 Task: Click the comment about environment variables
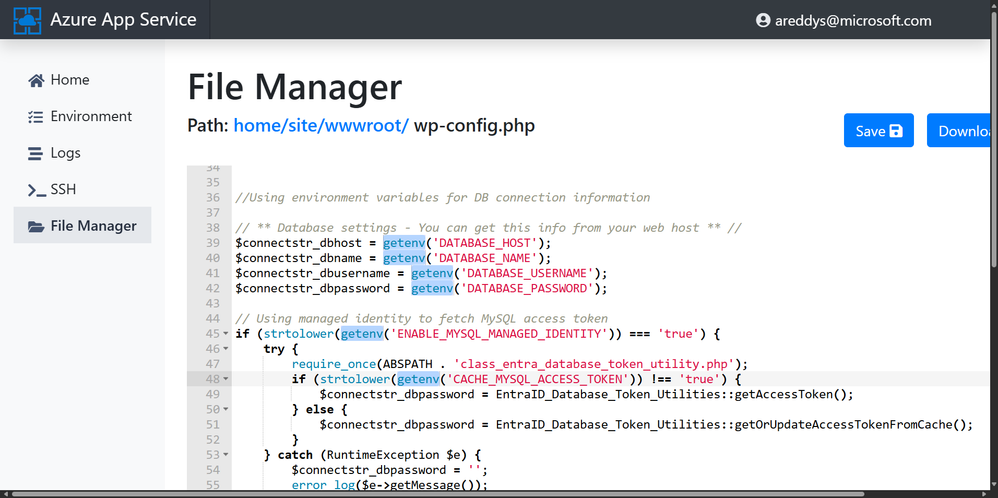(x=443, y=197)
